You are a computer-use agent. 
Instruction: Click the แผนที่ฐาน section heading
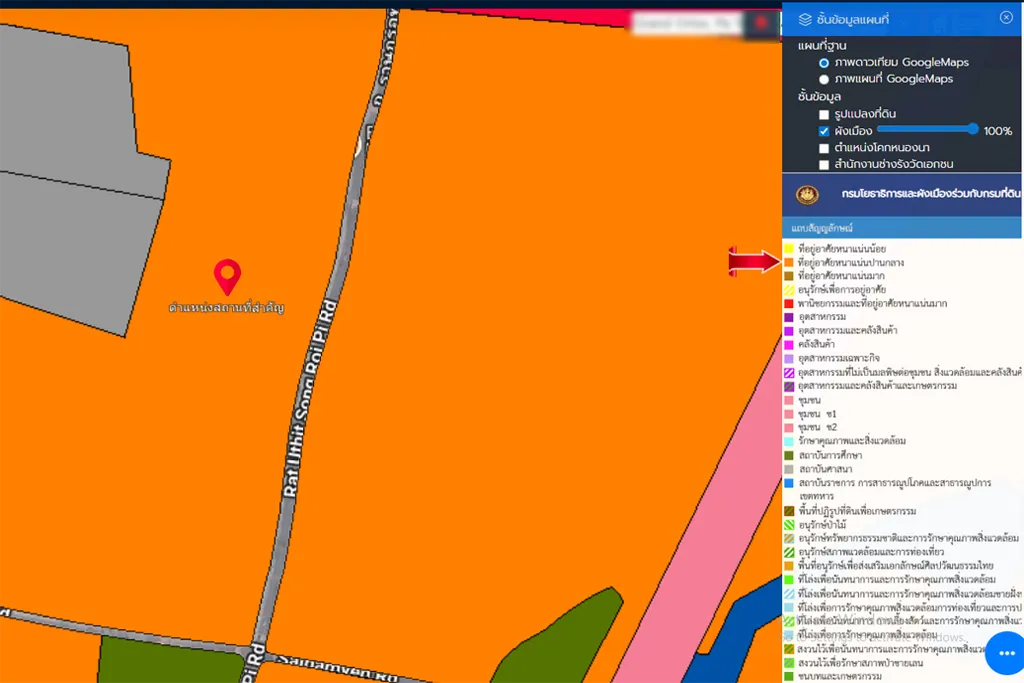pos(822,46)
